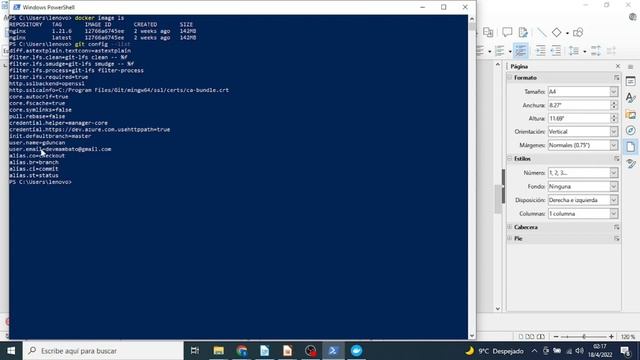Image resolution: width=640 pixels, height=360 pixels.
Task: Click the ordered list icon in Writer
Action: [500, 51]
